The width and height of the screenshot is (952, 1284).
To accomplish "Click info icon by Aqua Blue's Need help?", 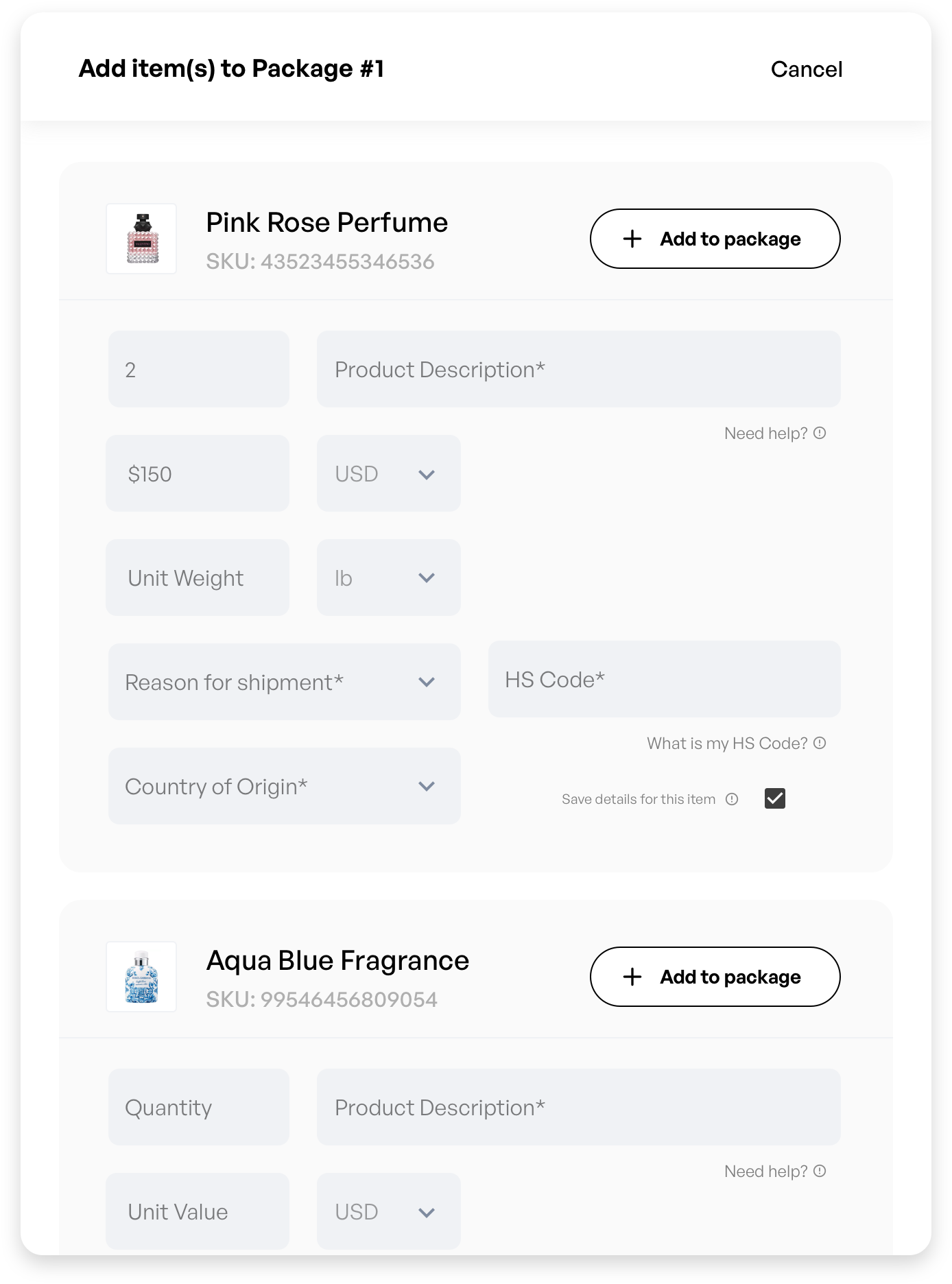I will pos(820,1171).
